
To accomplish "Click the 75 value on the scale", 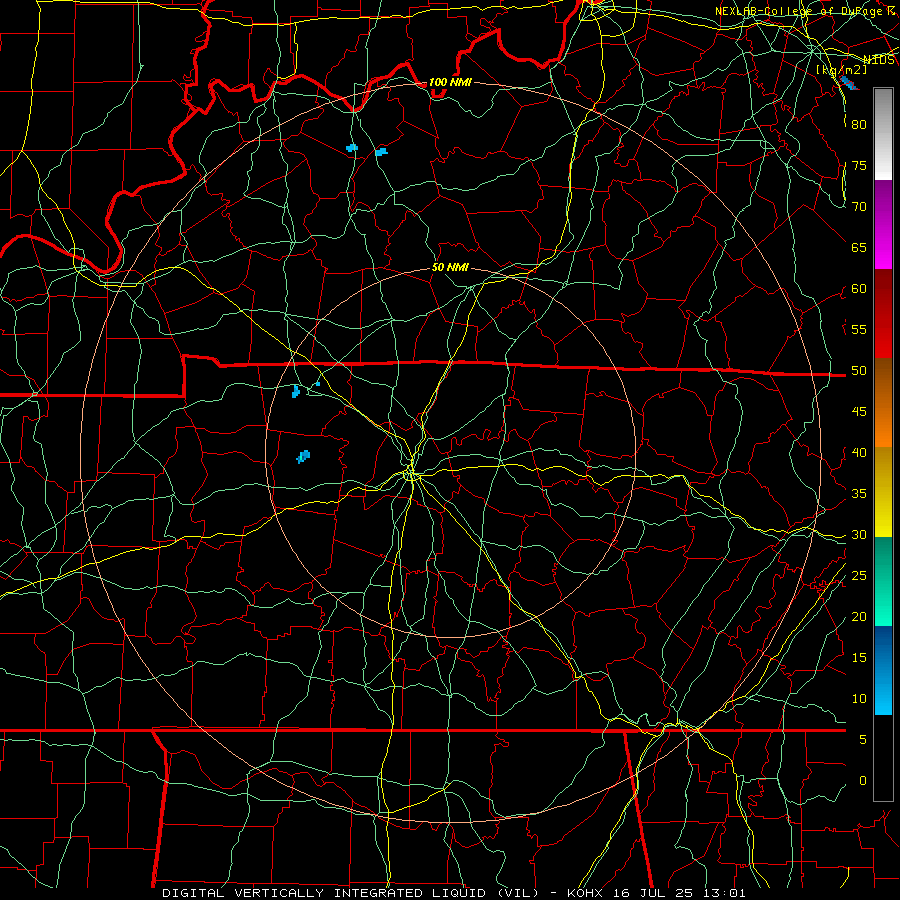I will tap(859, 165).
